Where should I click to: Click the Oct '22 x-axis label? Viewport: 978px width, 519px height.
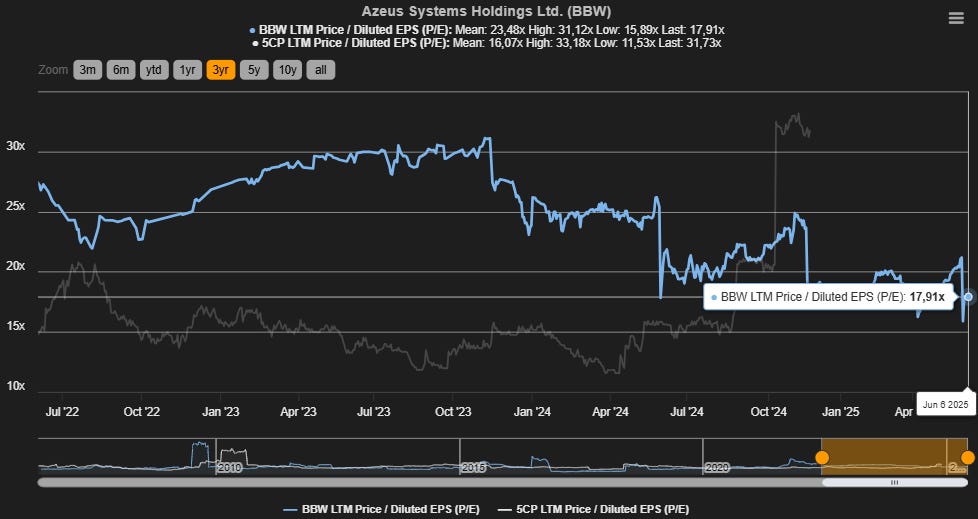pyautogui.click(x=142, y=412)
